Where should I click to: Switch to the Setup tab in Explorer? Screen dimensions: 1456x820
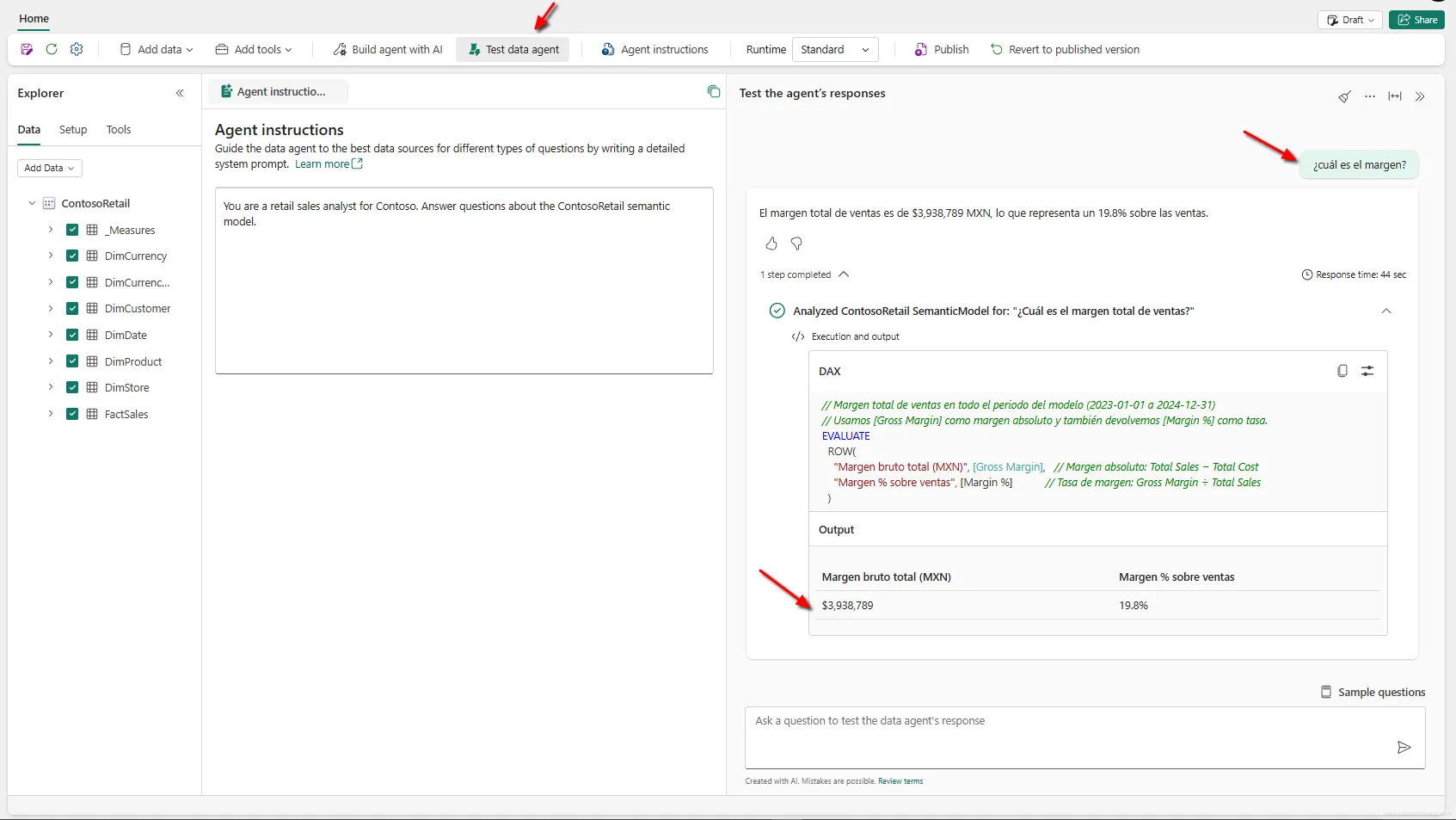73,130
